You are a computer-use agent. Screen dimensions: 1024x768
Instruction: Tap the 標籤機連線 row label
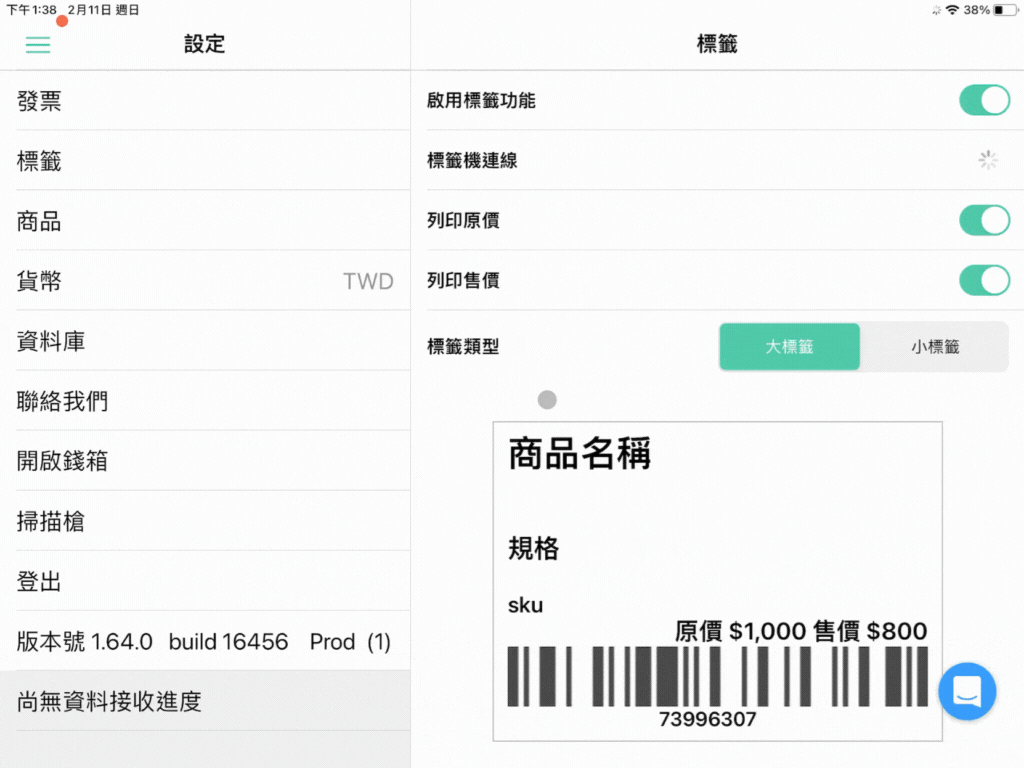[472, 161]
